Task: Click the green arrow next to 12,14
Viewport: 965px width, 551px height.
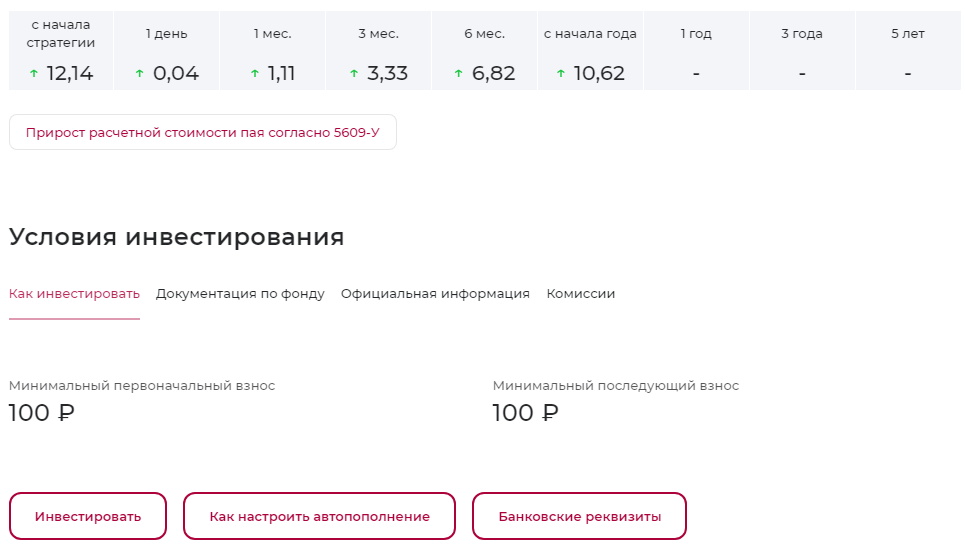Action: tap(34, 73)
